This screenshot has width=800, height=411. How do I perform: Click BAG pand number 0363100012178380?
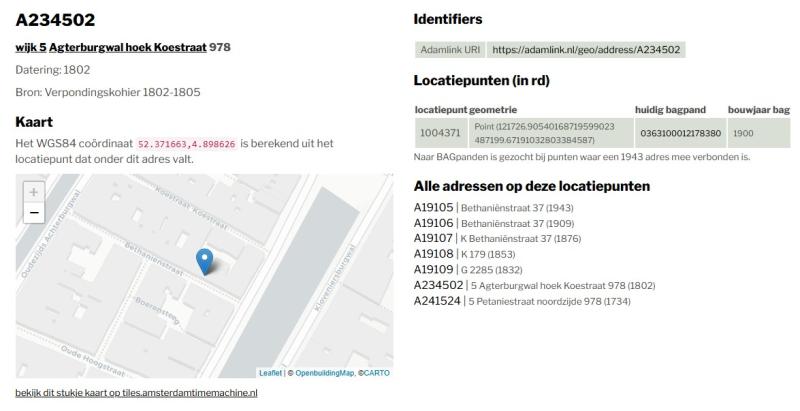tap(680, 133)
